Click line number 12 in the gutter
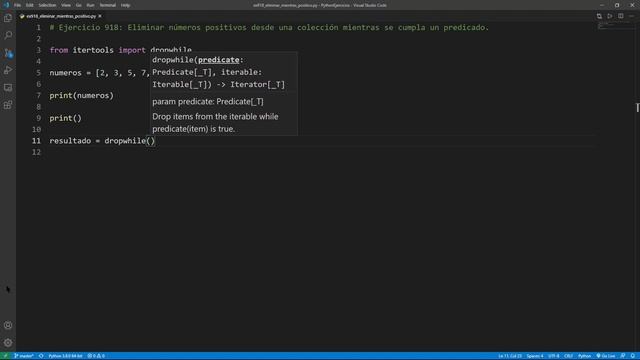 click(36, 152)
